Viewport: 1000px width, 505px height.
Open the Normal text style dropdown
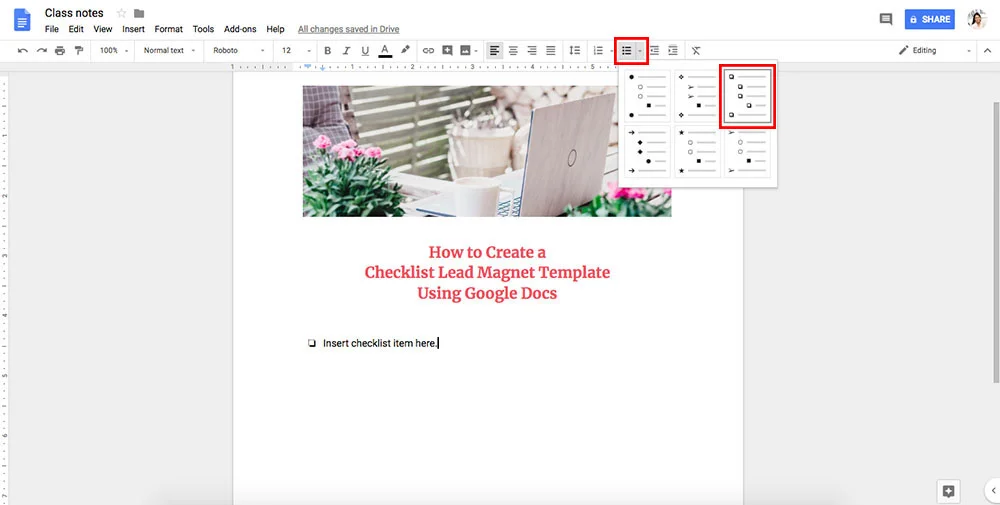pos(169,50)
